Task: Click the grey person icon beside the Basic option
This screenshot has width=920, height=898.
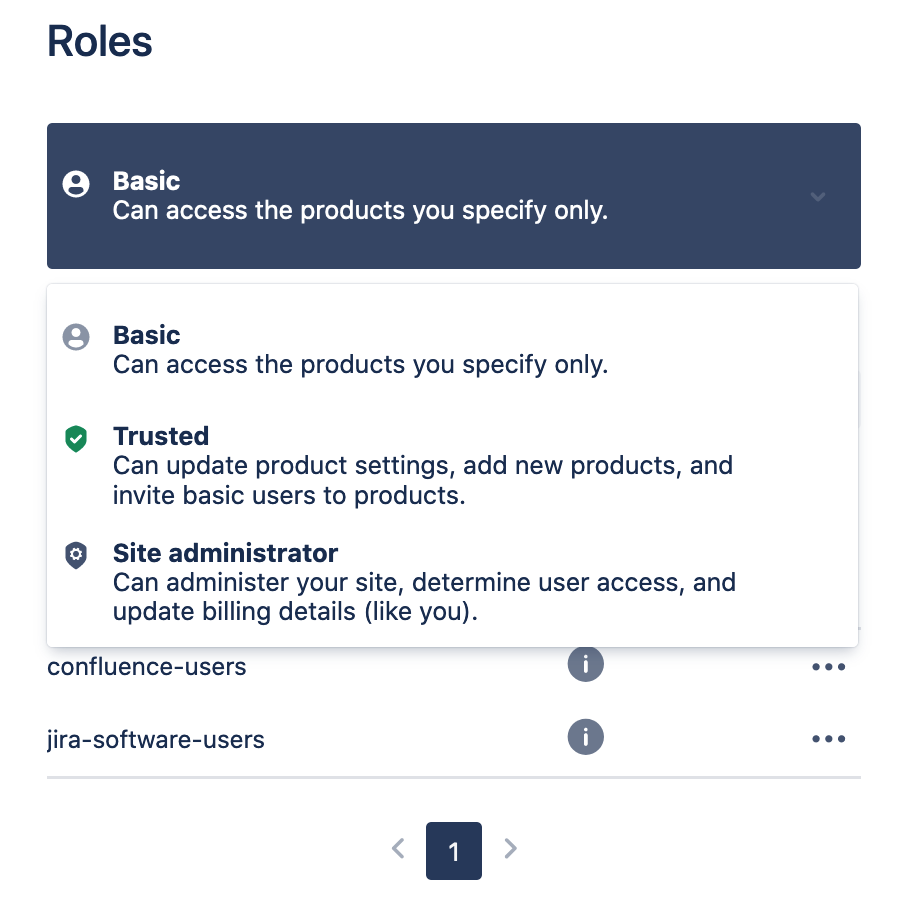Action: [76, 337]
